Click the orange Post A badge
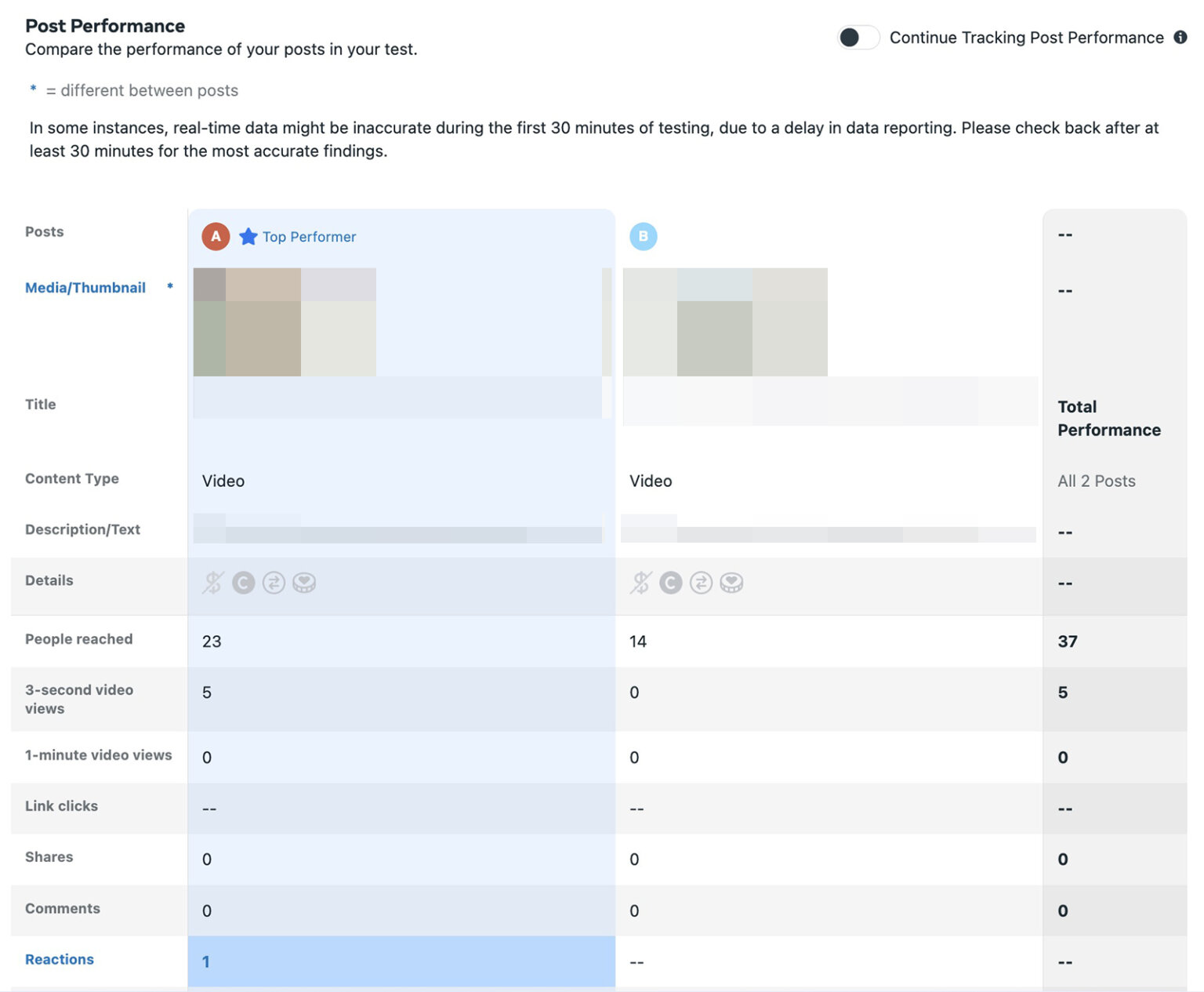Screen dimensions: 1204x992 tap(215, 236)
